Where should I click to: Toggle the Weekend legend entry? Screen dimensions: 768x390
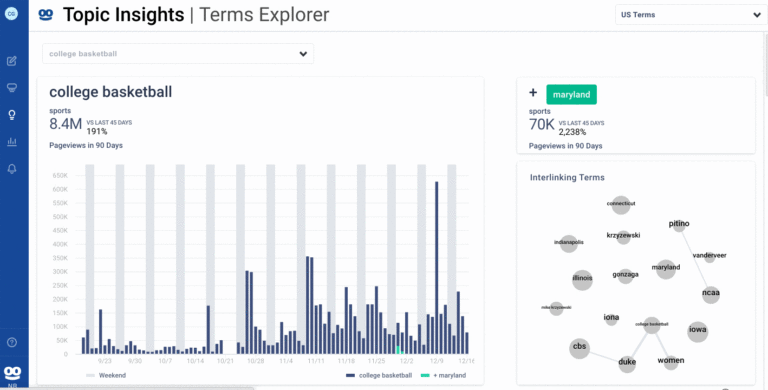click(106, 375)
